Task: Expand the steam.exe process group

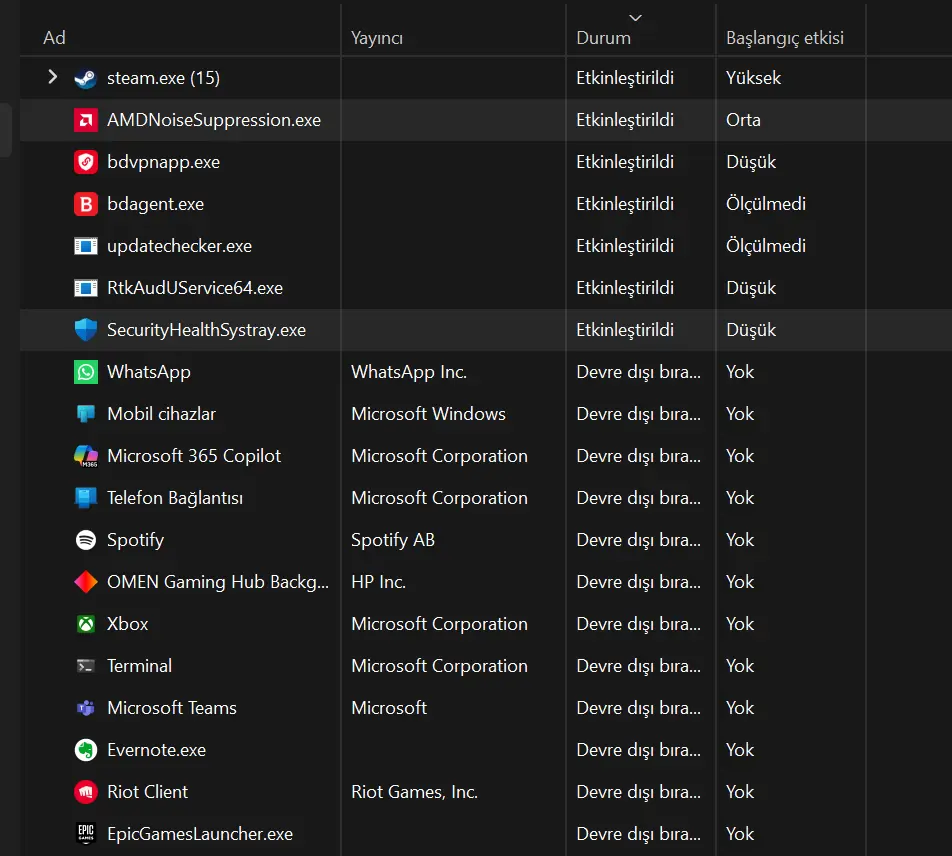Action: coord(53,77)
